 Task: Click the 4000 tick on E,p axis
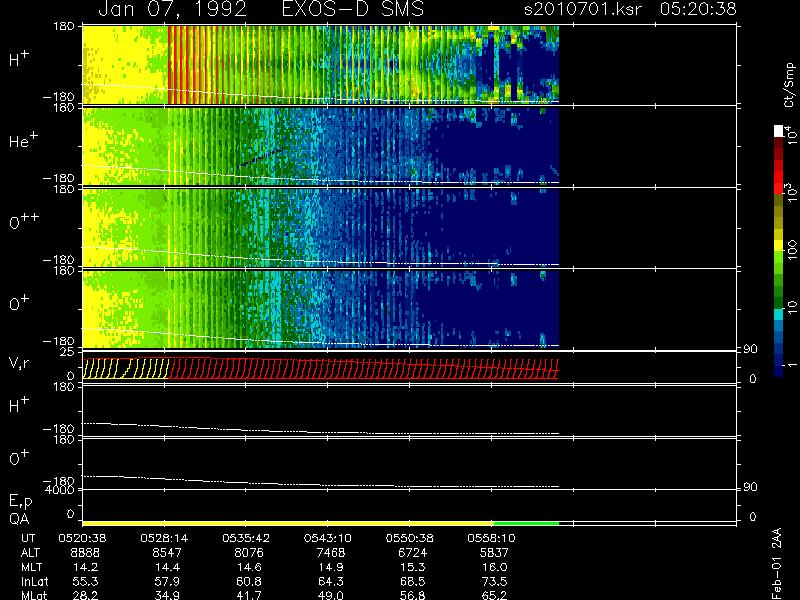point(61,490)
